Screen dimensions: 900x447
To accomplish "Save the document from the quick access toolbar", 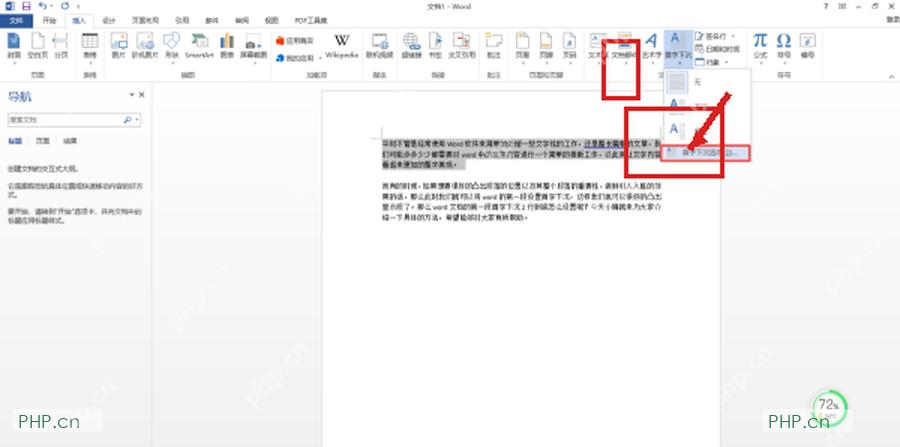I will tap(26, 6).
